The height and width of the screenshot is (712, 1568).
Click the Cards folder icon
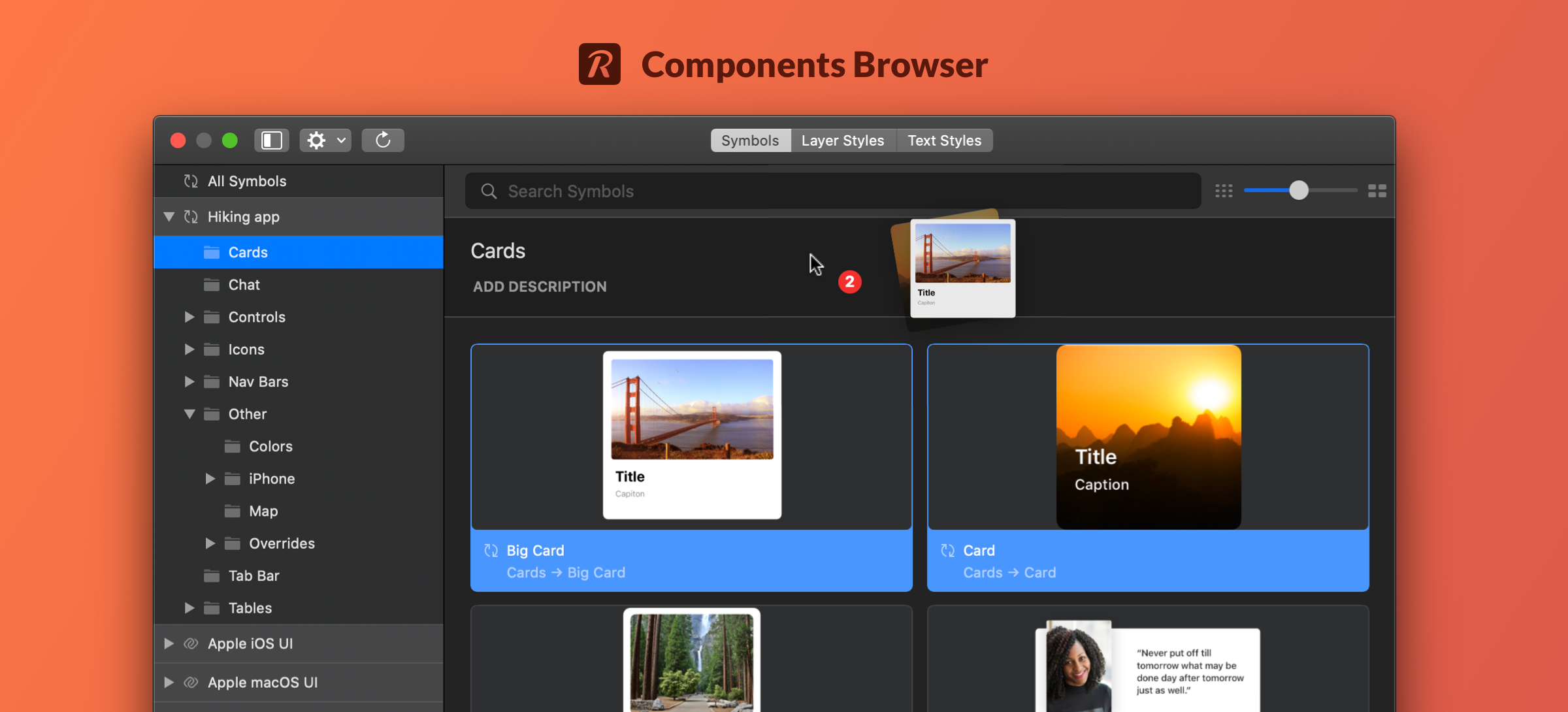coord(212,252)
